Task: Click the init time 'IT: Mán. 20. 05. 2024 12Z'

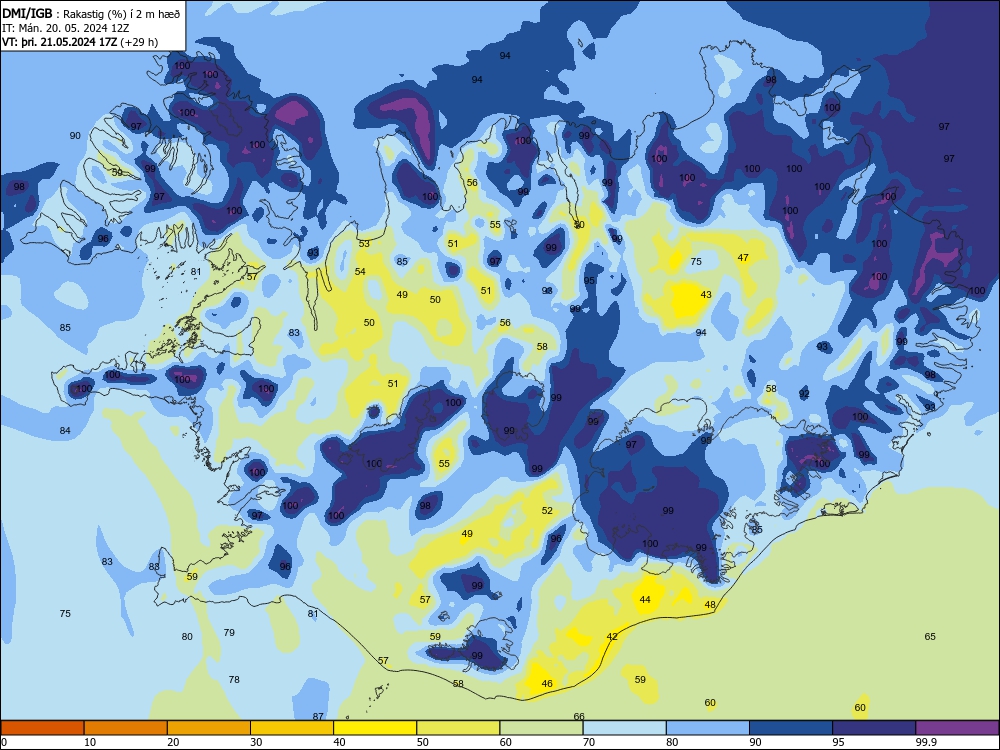Action: (x=66, y=28)
